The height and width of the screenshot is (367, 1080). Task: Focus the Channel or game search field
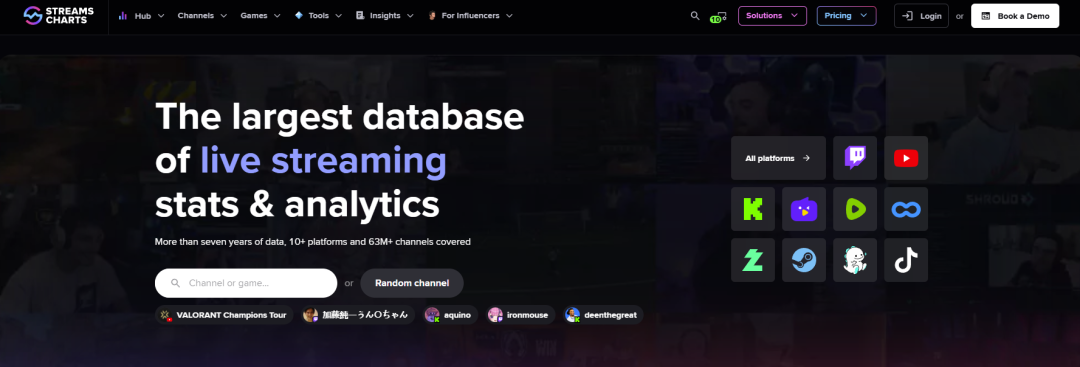point(246,283)
